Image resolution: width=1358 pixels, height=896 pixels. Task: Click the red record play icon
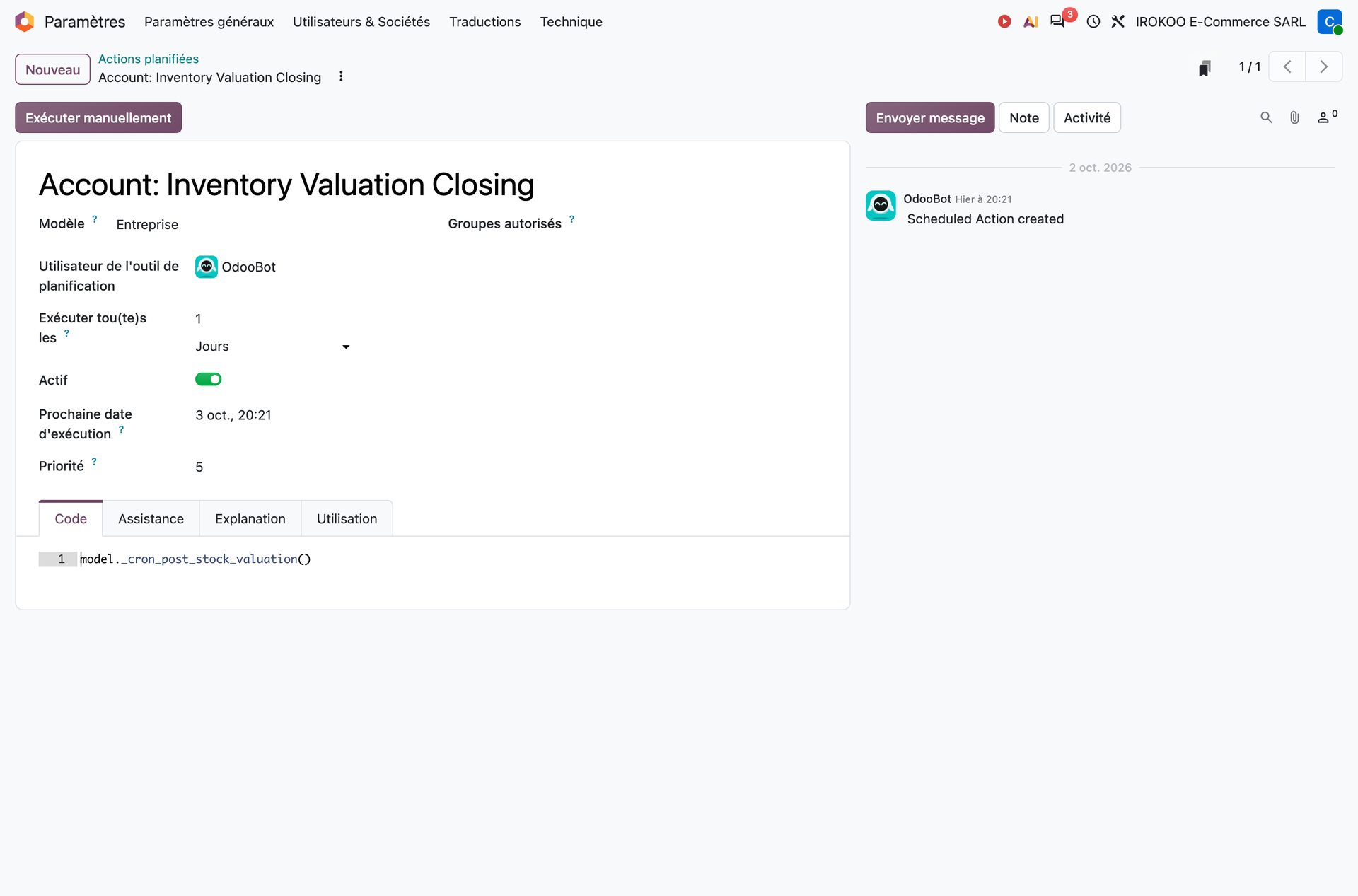pos(1004,22)
